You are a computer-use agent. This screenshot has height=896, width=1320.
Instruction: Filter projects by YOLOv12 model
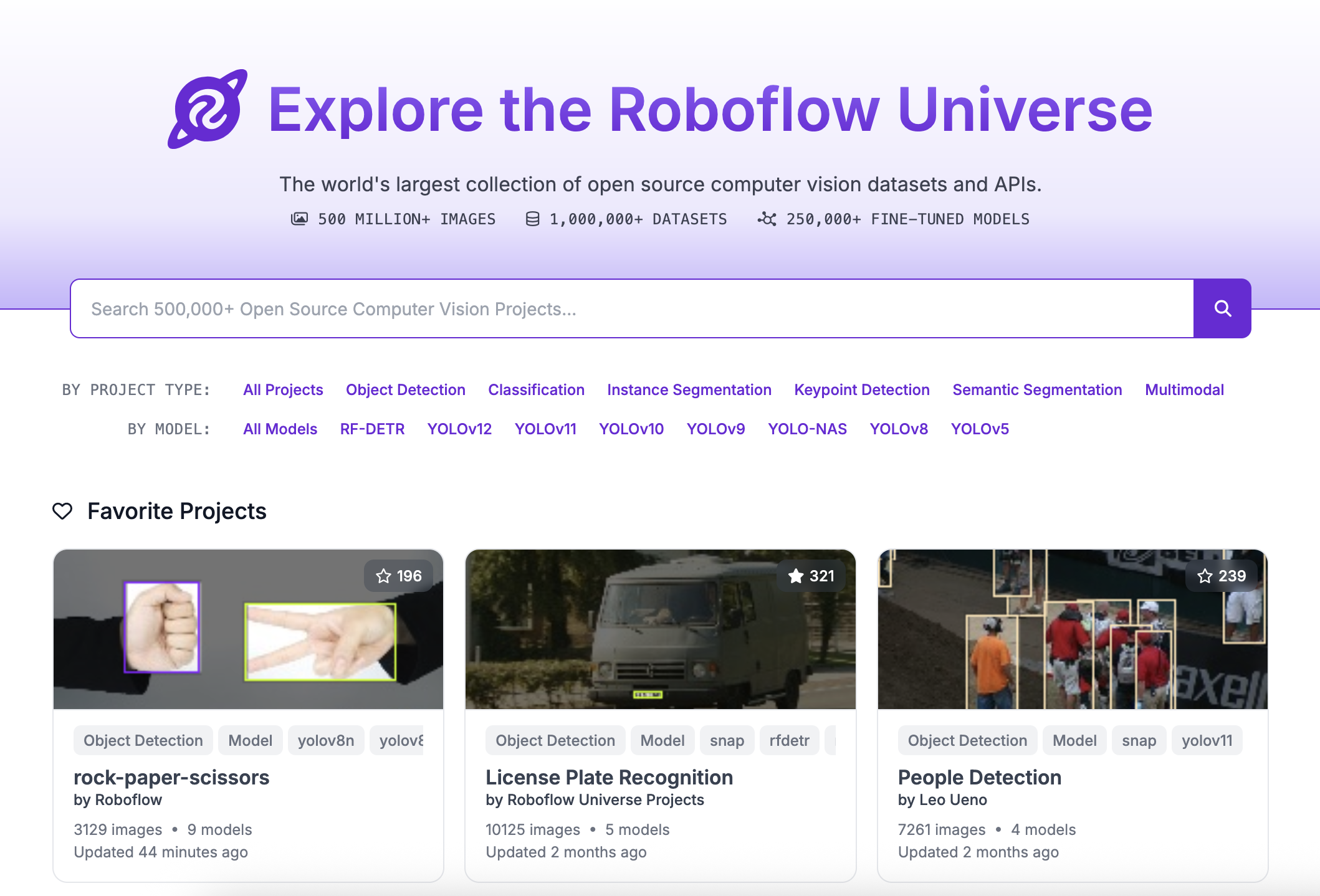point(459,429)
